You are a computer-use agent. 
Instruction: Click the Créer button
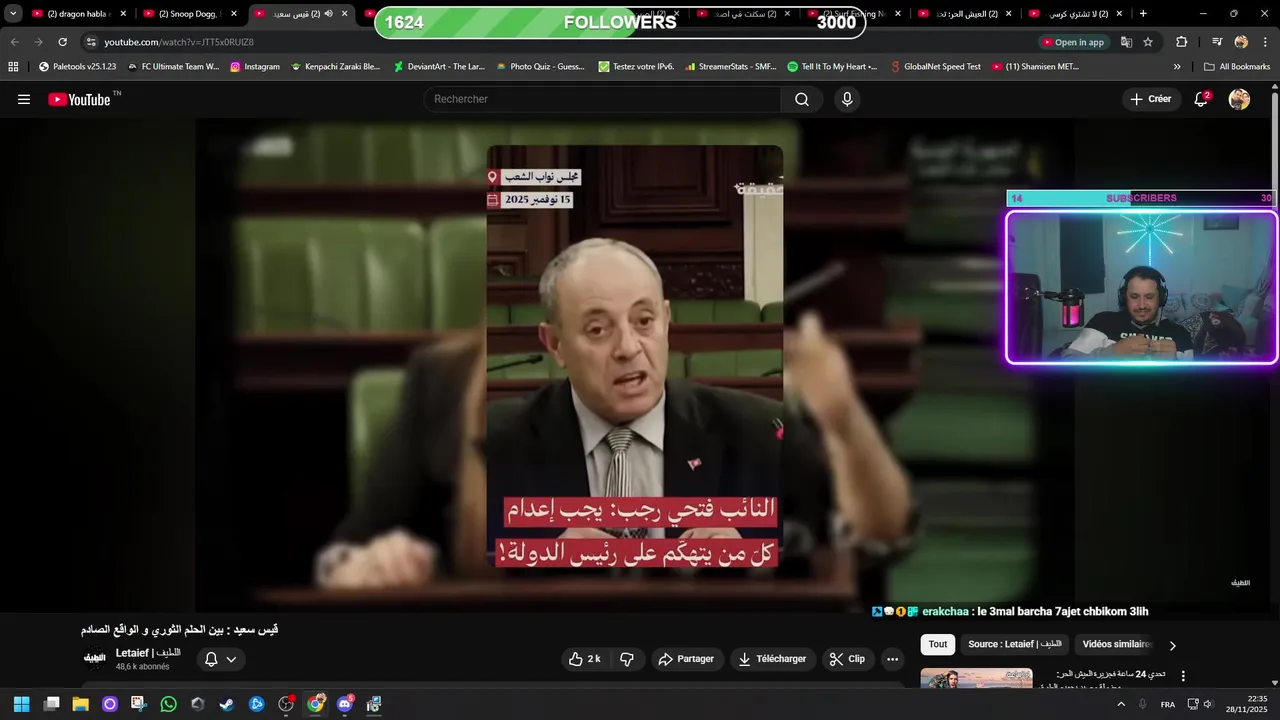coord(1150,99)
